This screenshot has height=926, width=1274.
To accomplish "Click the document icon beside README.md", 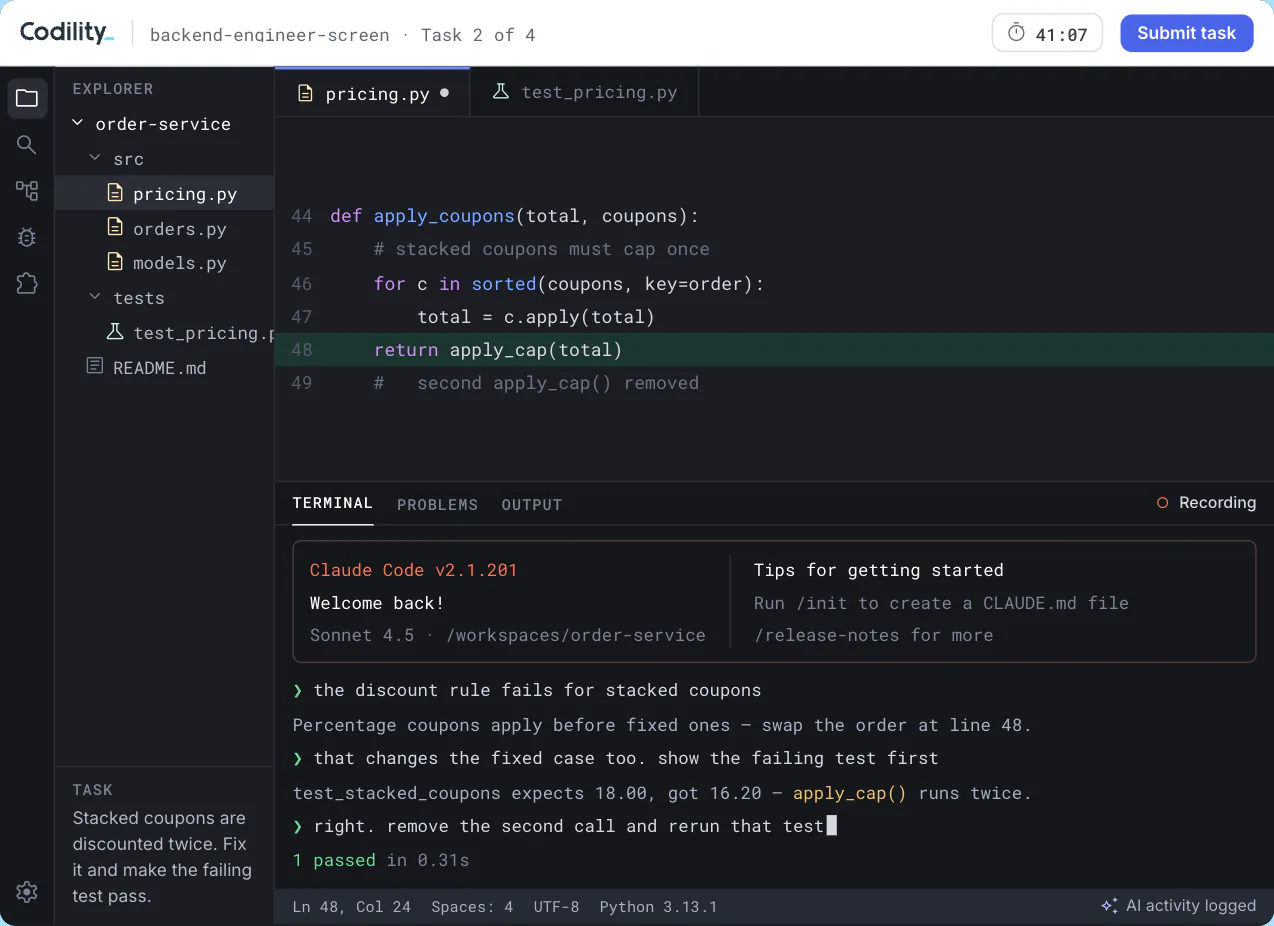I will [x=95, y=366].
